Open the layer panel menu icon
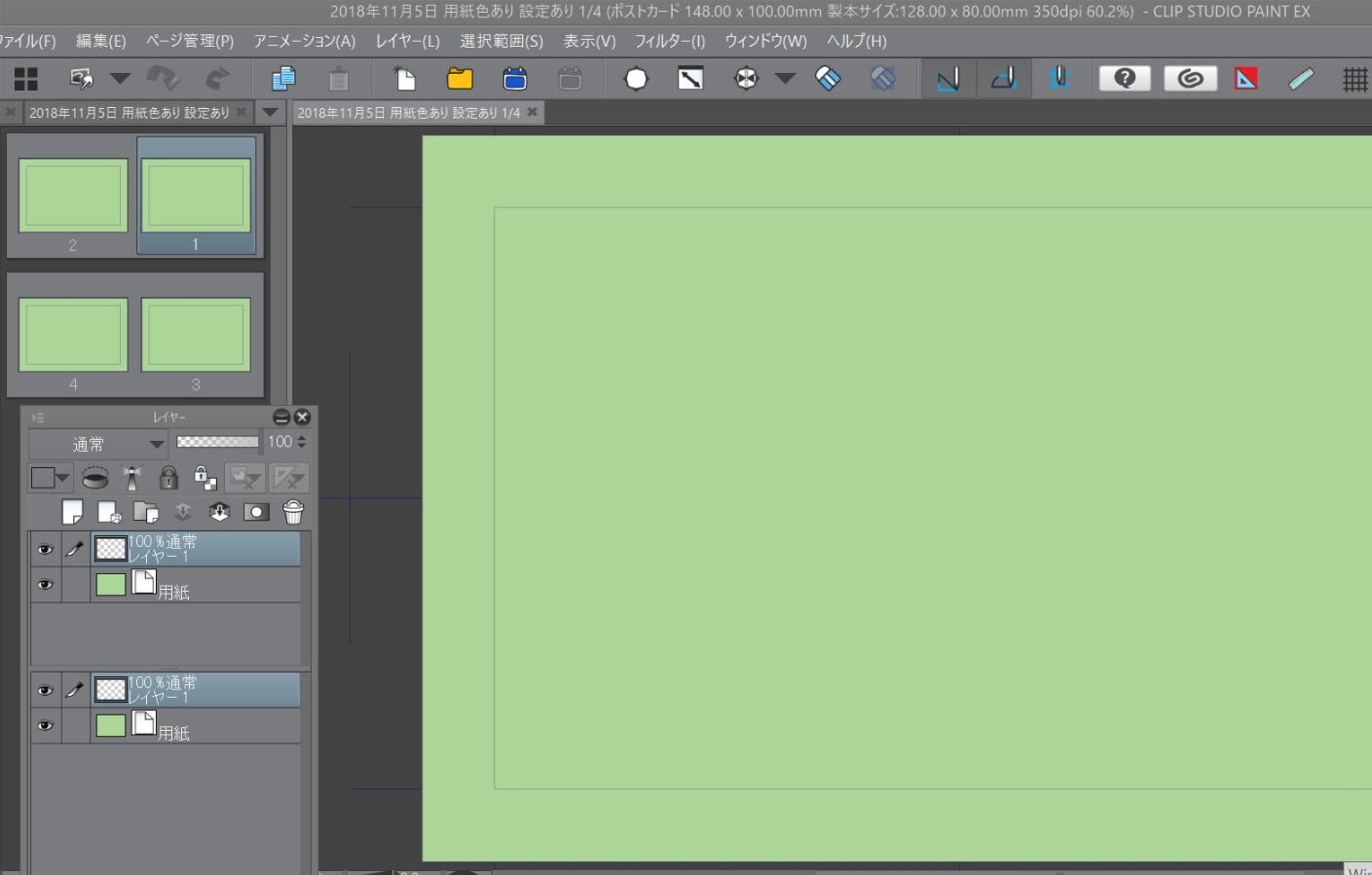 (38, 418)
